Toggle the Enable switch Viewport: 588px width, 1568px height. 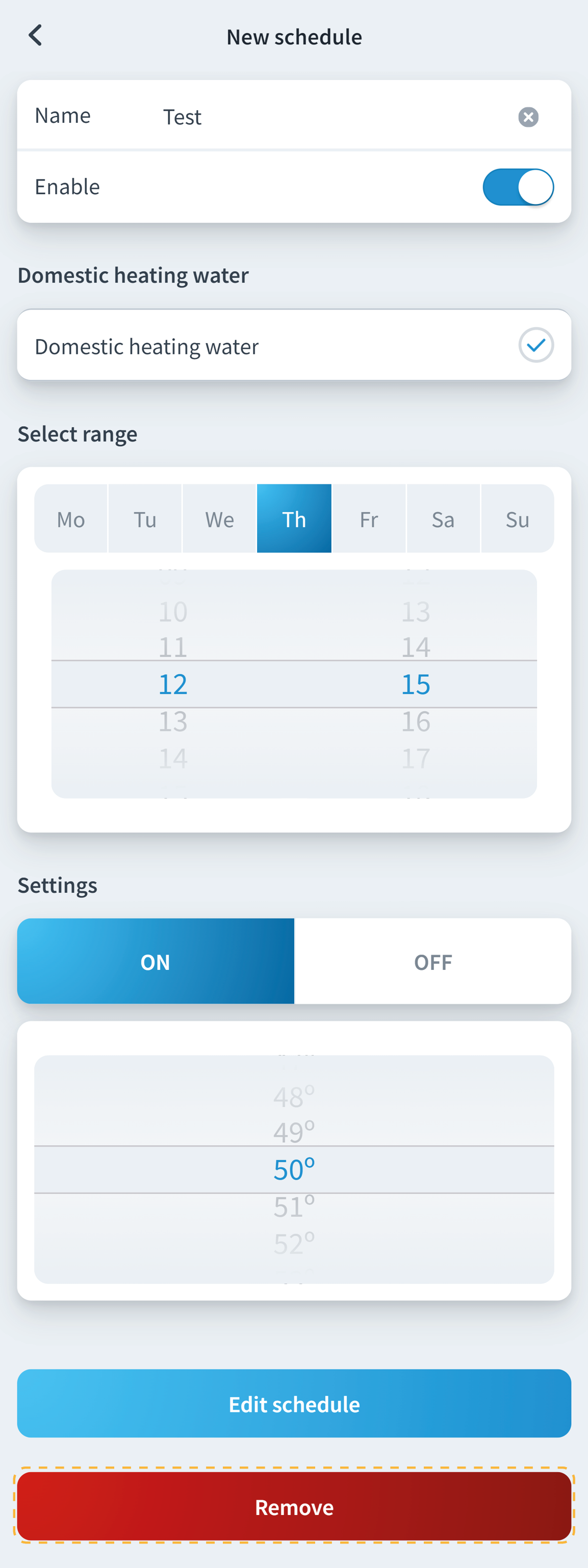click(x=518, y=187)
